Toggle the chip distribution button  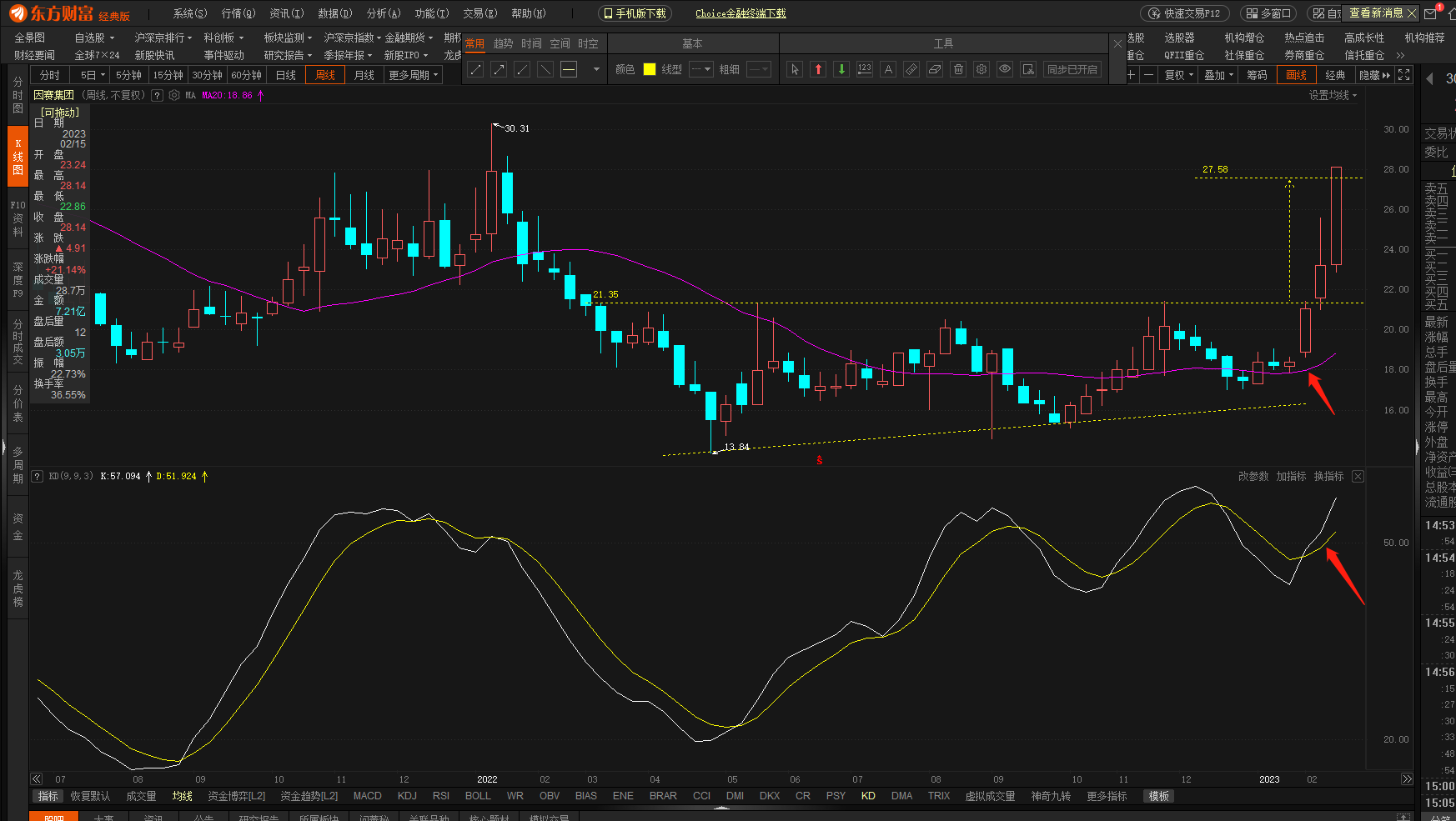coord(1257,75)
